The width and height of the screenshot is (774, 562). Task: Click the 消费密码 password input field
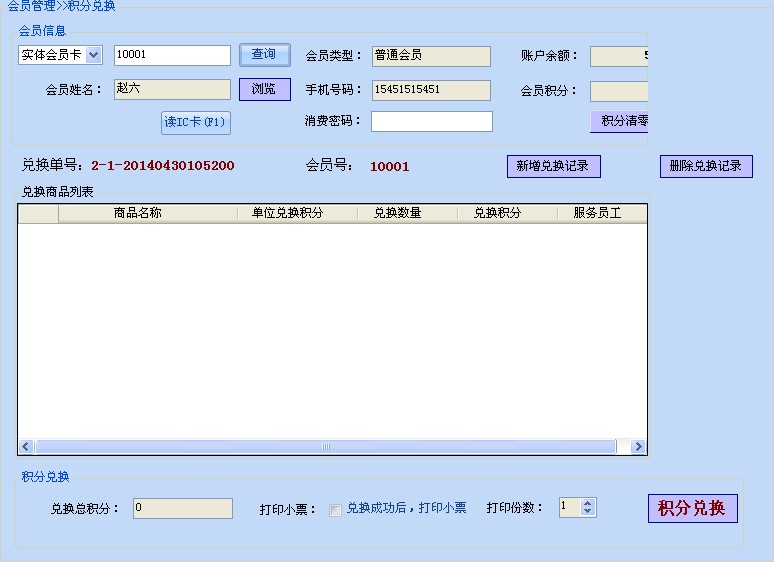pyautogui.click(x=431, y=121)
